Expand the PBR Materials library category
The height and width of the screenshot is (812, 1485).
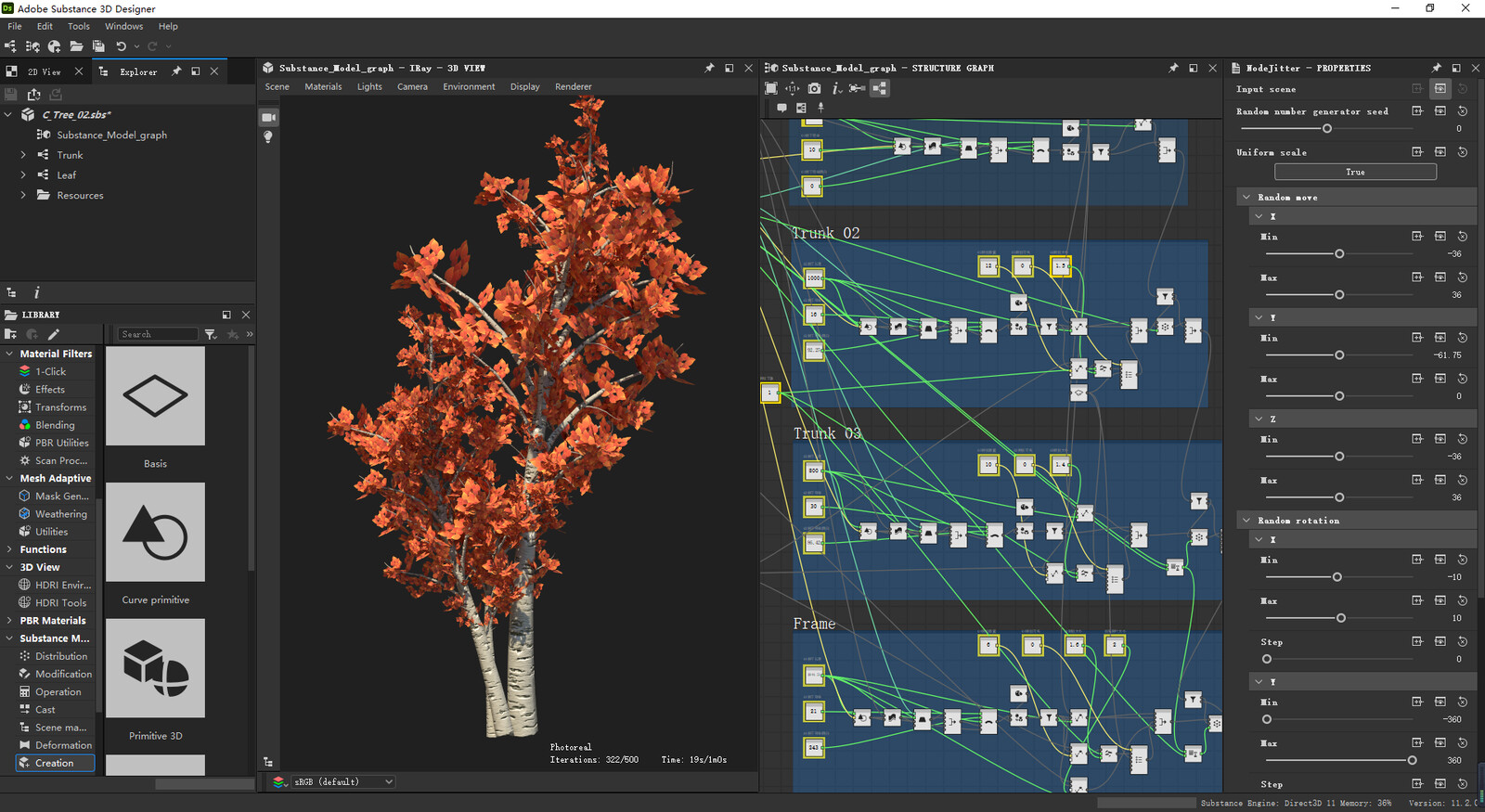click(9, 621)
